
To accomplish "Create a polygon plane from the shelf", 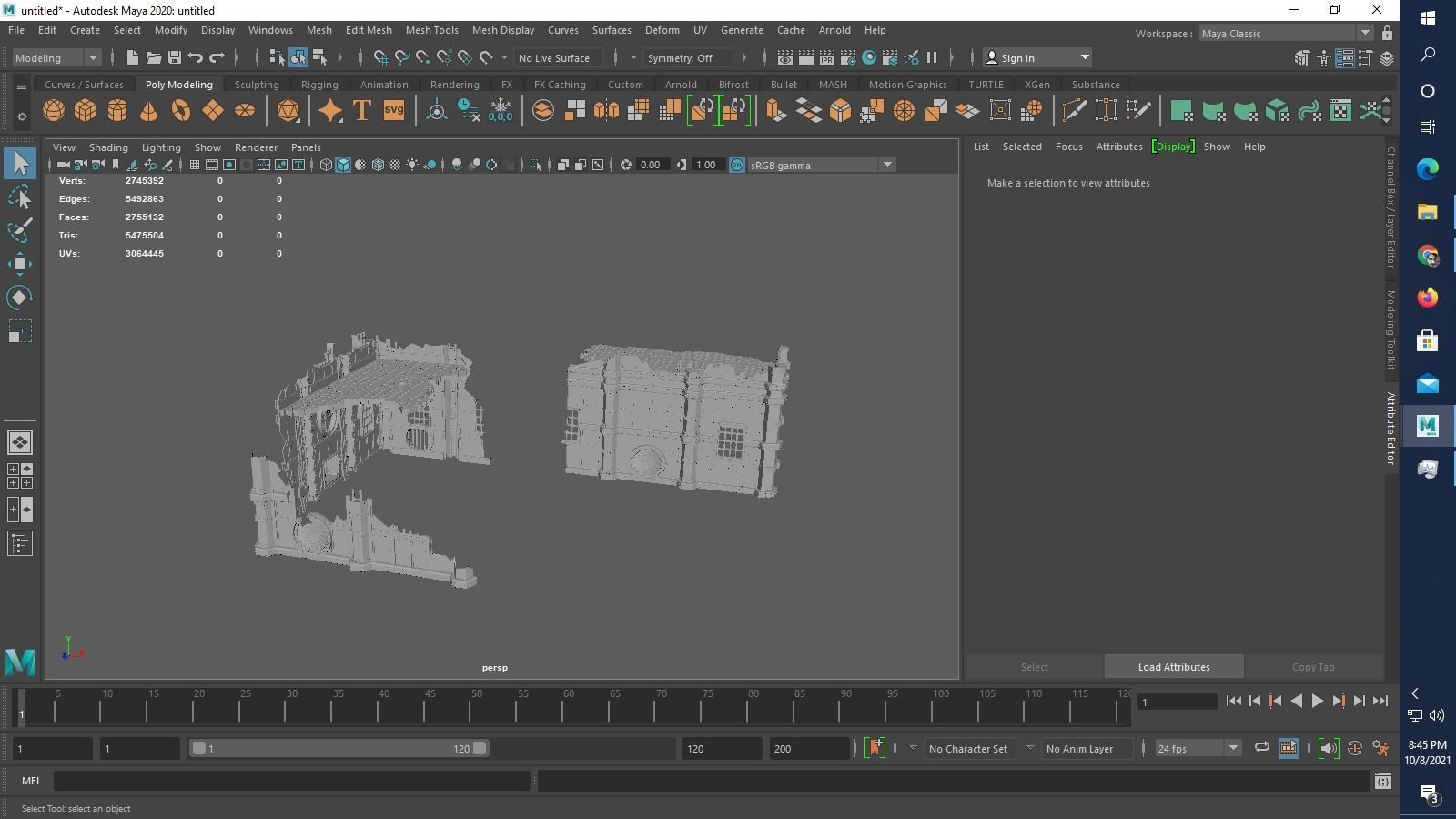I will point(213,111).
